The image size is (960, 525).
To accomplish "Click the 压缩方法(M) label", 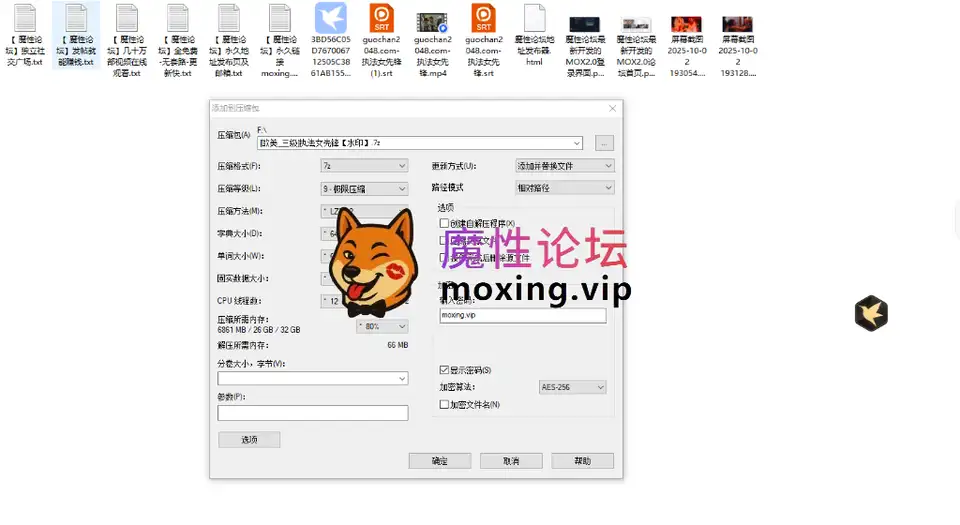I will (x=240, y=211).
